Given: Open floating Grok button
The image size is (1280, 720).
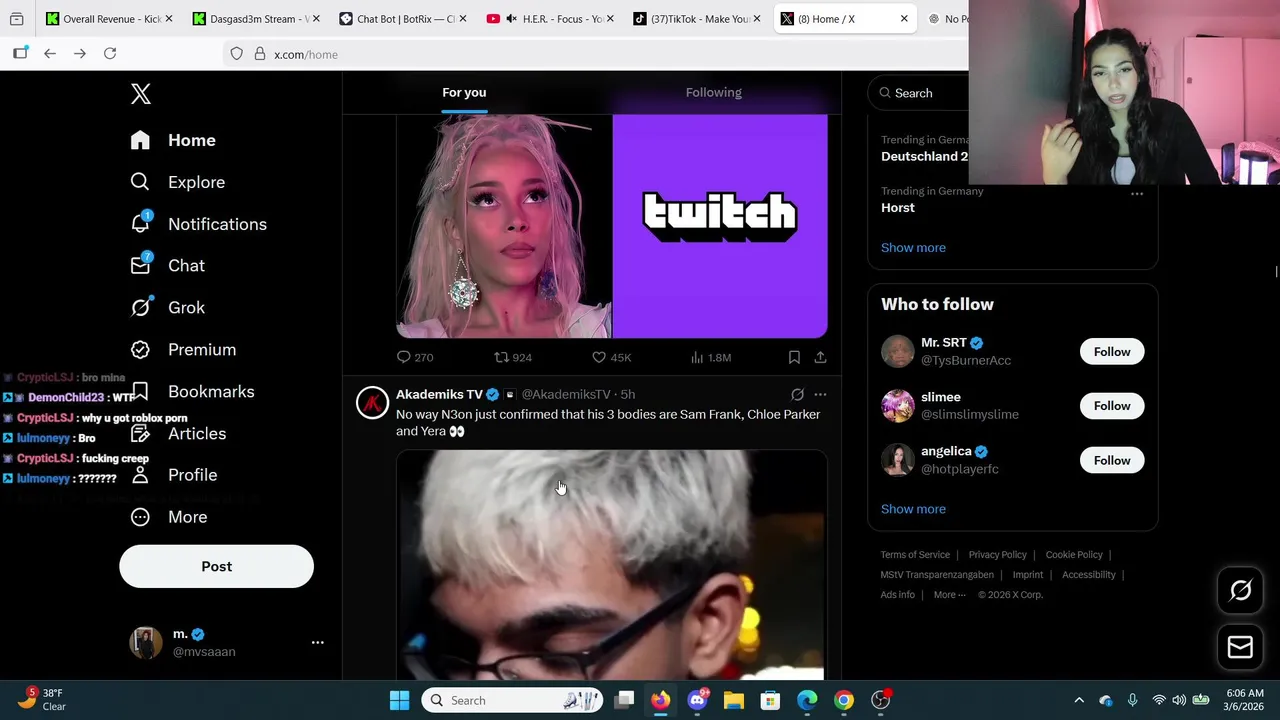Looking at the screenshot, I should pos(1240,591).
